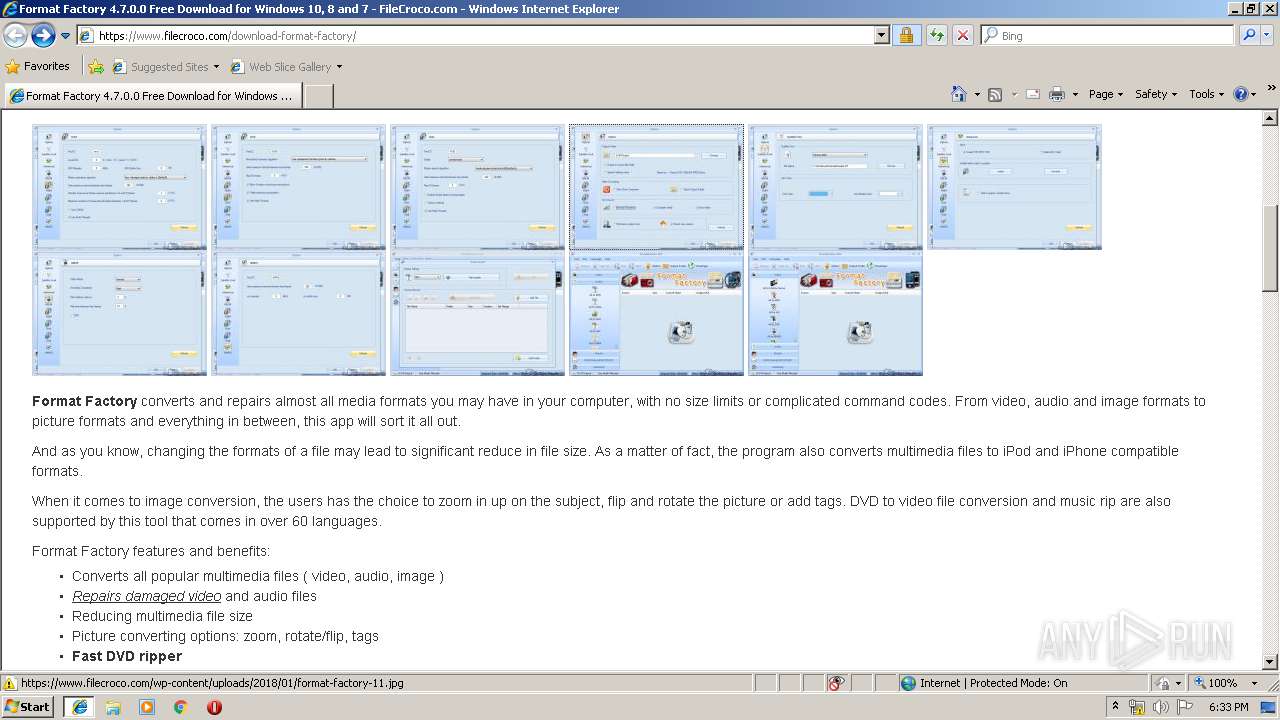The image size is (1280, 720).
Task: Open the Windows Start menu
Action: (28, 706)
